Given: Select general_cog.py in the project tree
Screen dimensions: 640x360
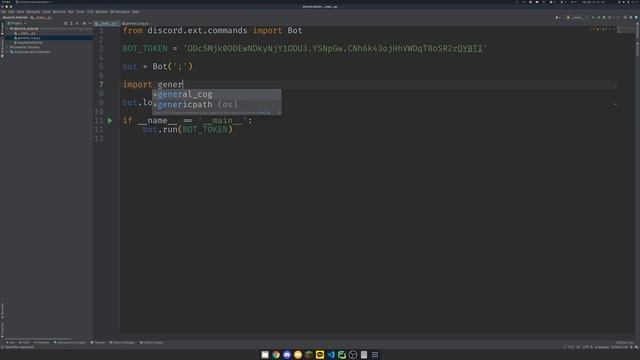Looking at the screenshot, I should 29,38.
